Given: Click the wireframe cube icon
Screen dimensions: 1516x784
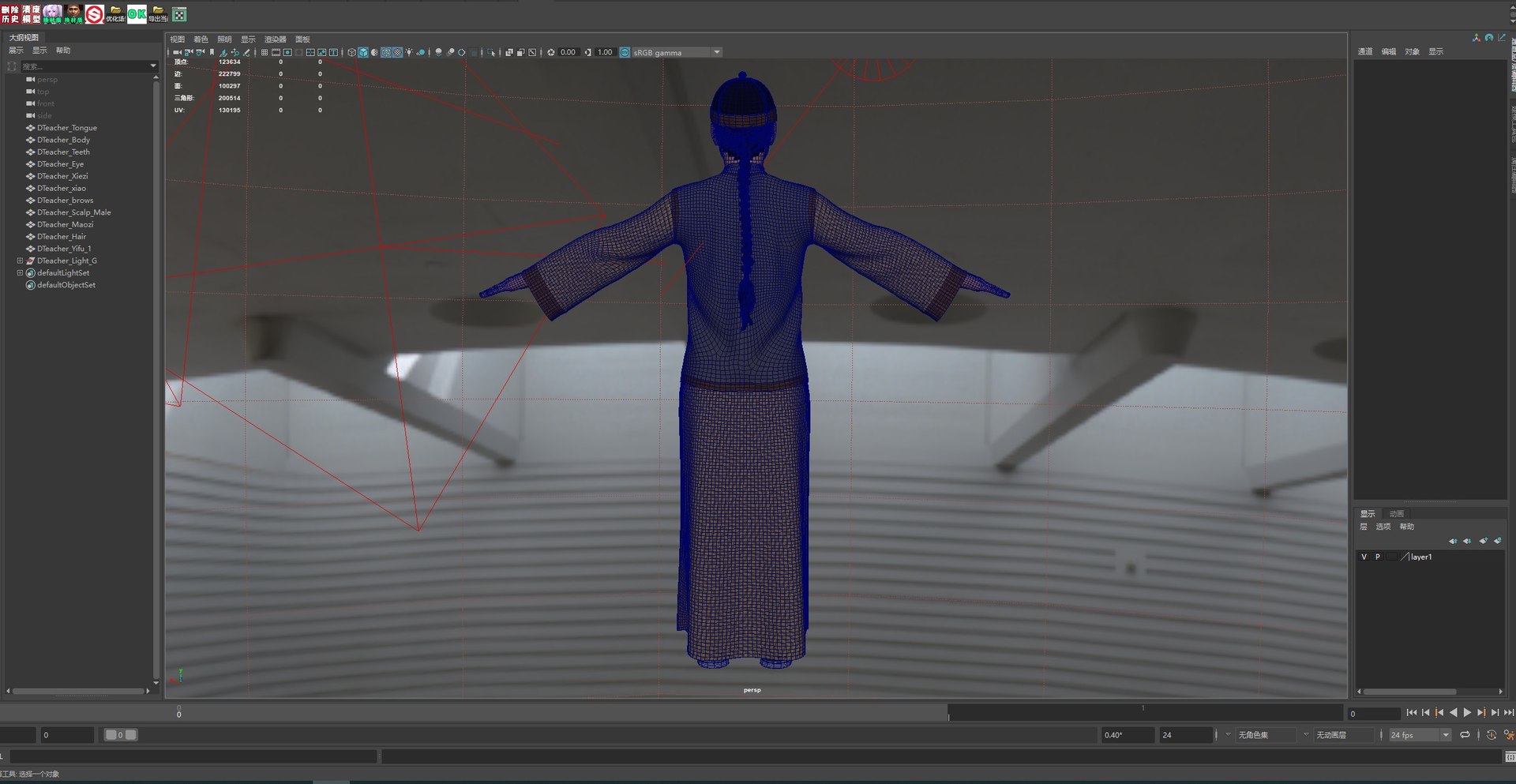Looking at the screenshot, I should (x=351, y=53).
